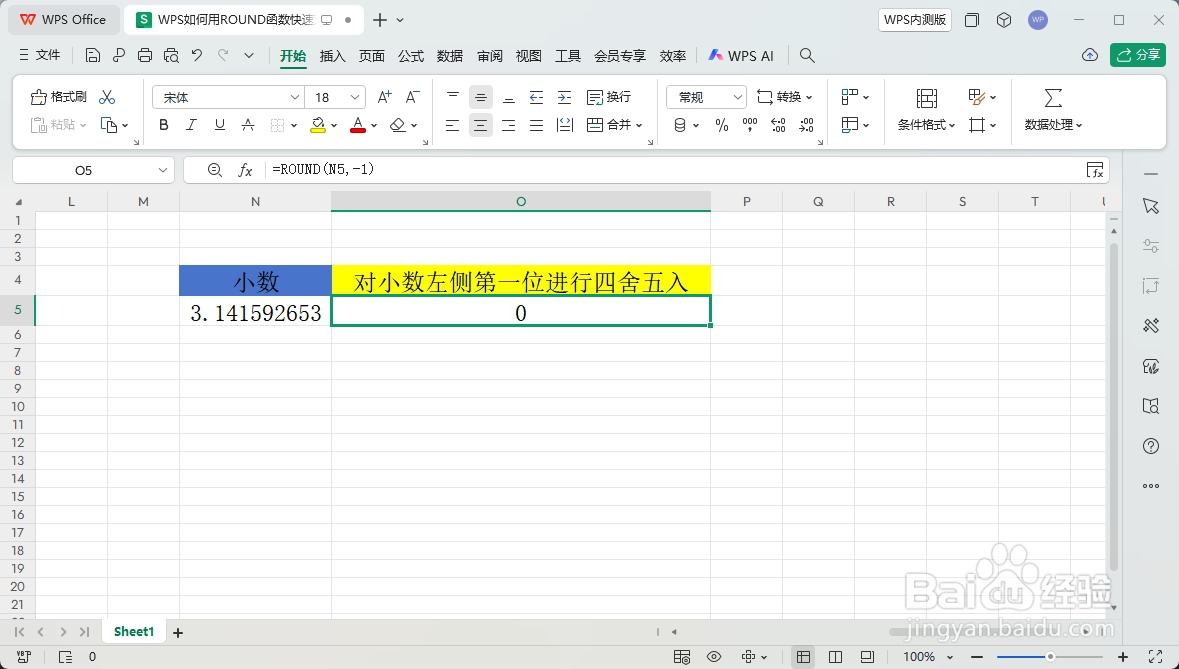Decrease indent icon

tap(536, 97)
